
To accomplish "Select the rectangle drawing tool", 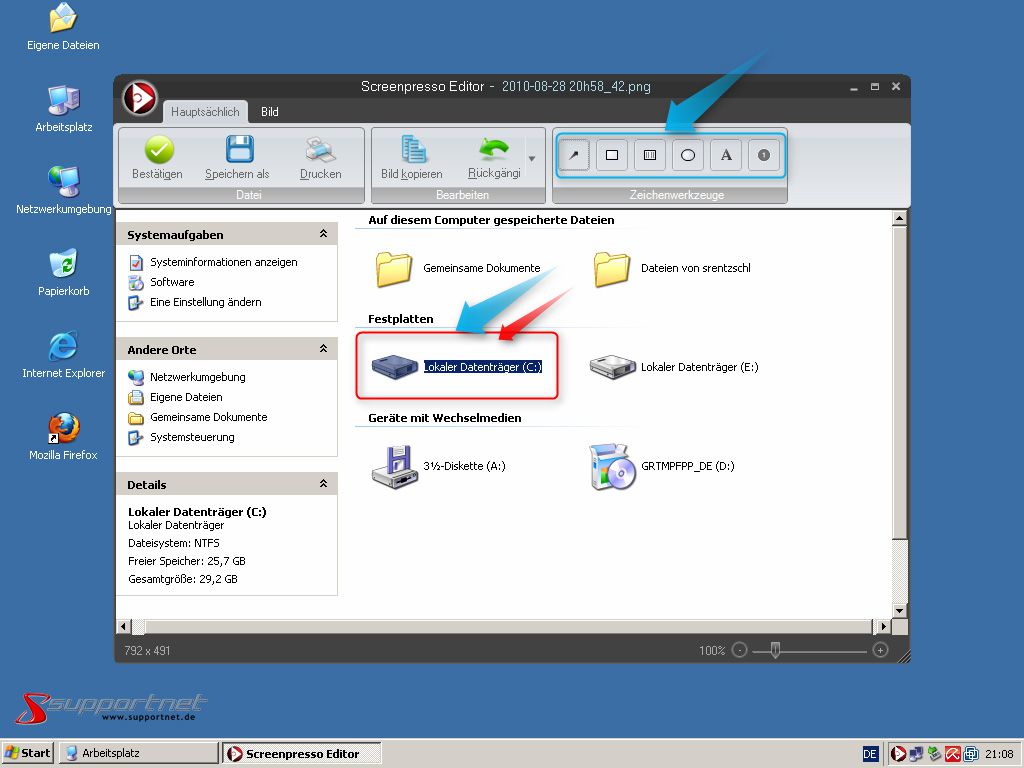I will (x=612, y=155).
